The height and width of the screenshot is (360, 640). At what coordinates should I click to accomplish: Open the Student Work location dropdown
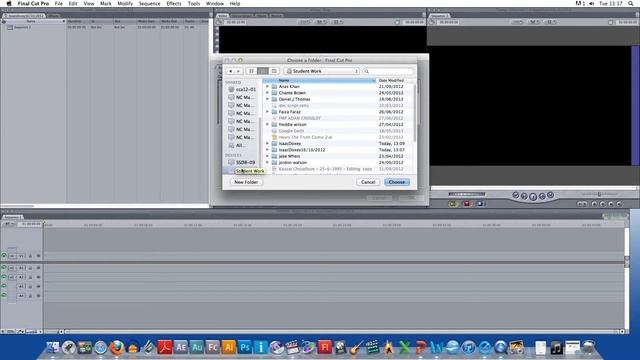click(x=322, y=71)
